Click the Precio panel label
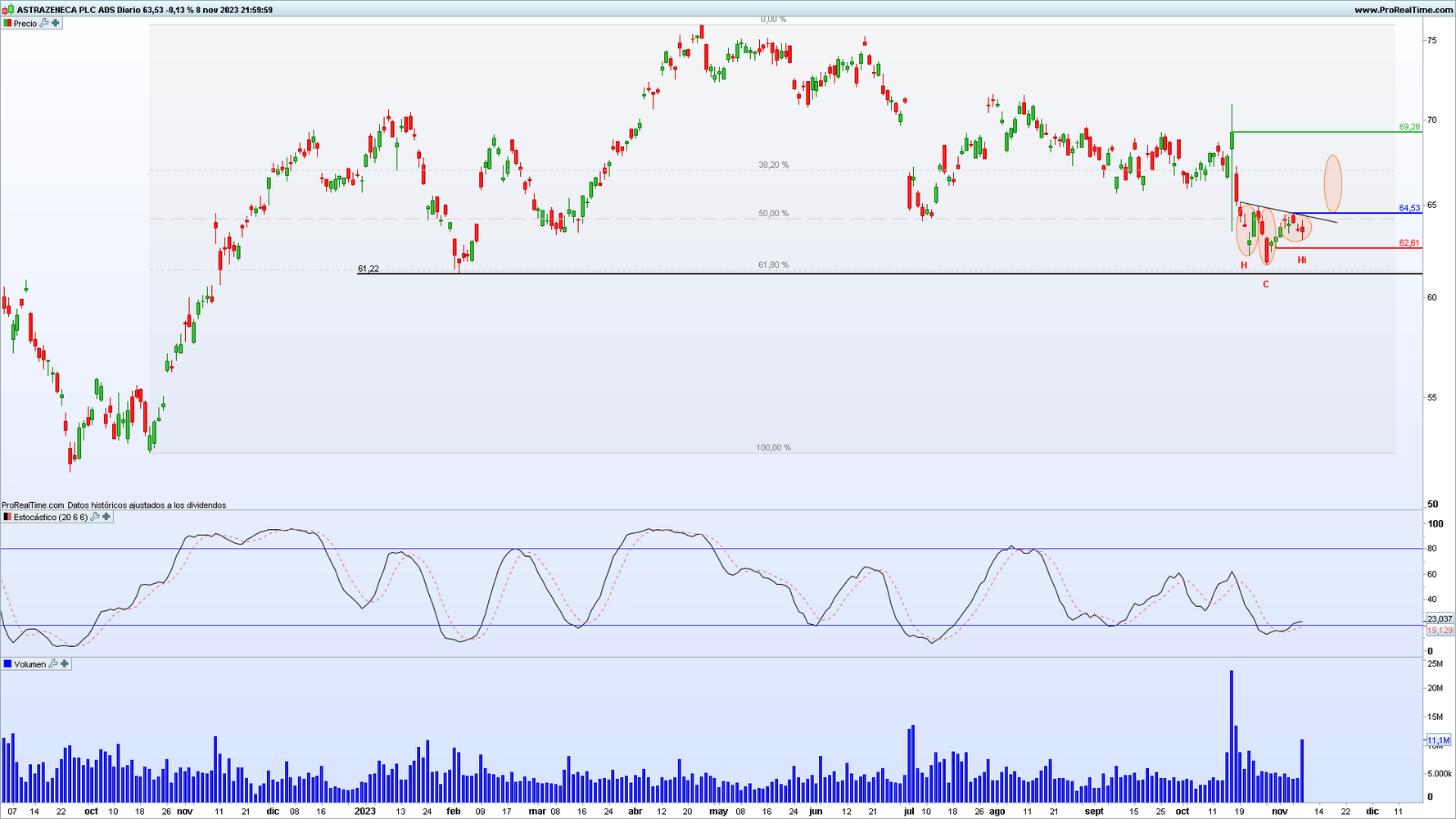This screenshot has width=1456, height=819. (25, 23)
